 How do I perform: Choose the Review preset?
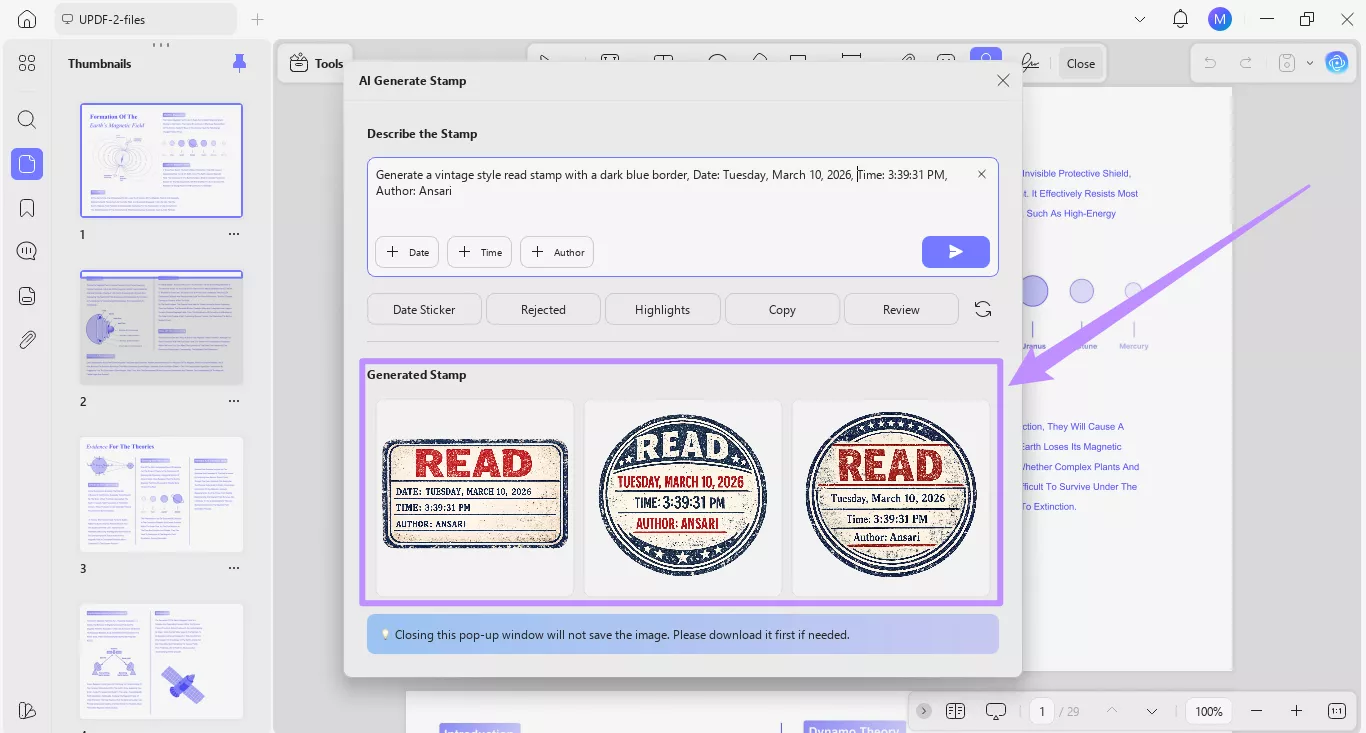click(901, 309)
